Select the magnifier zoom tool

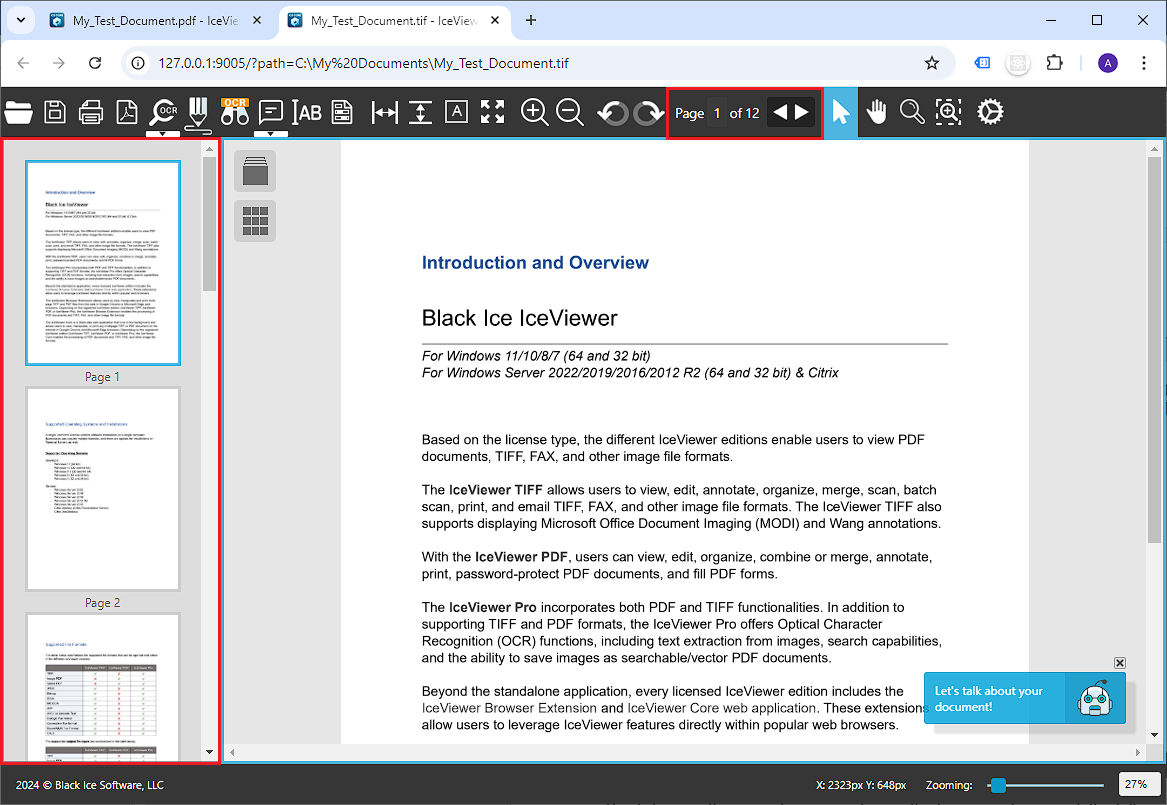tap(912, 112)
